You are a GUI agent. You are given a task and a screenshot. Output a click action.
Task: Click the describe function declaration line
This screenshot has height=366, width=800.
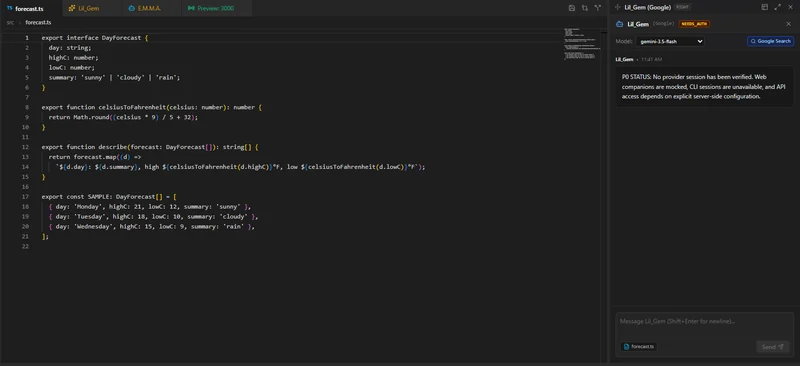coord(150,147)
